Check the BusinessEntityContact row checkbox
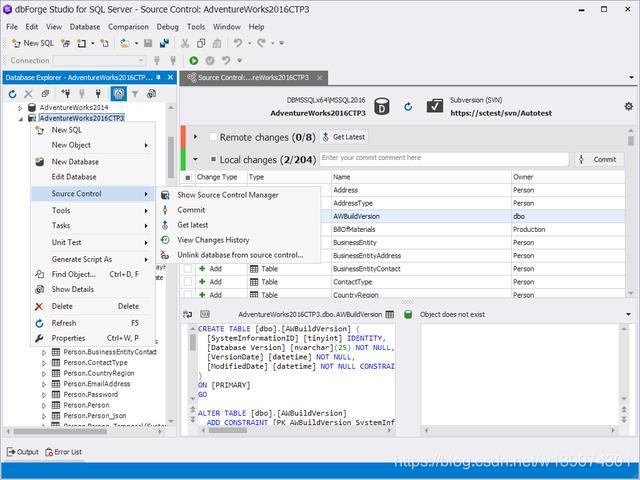 [187, 269]
